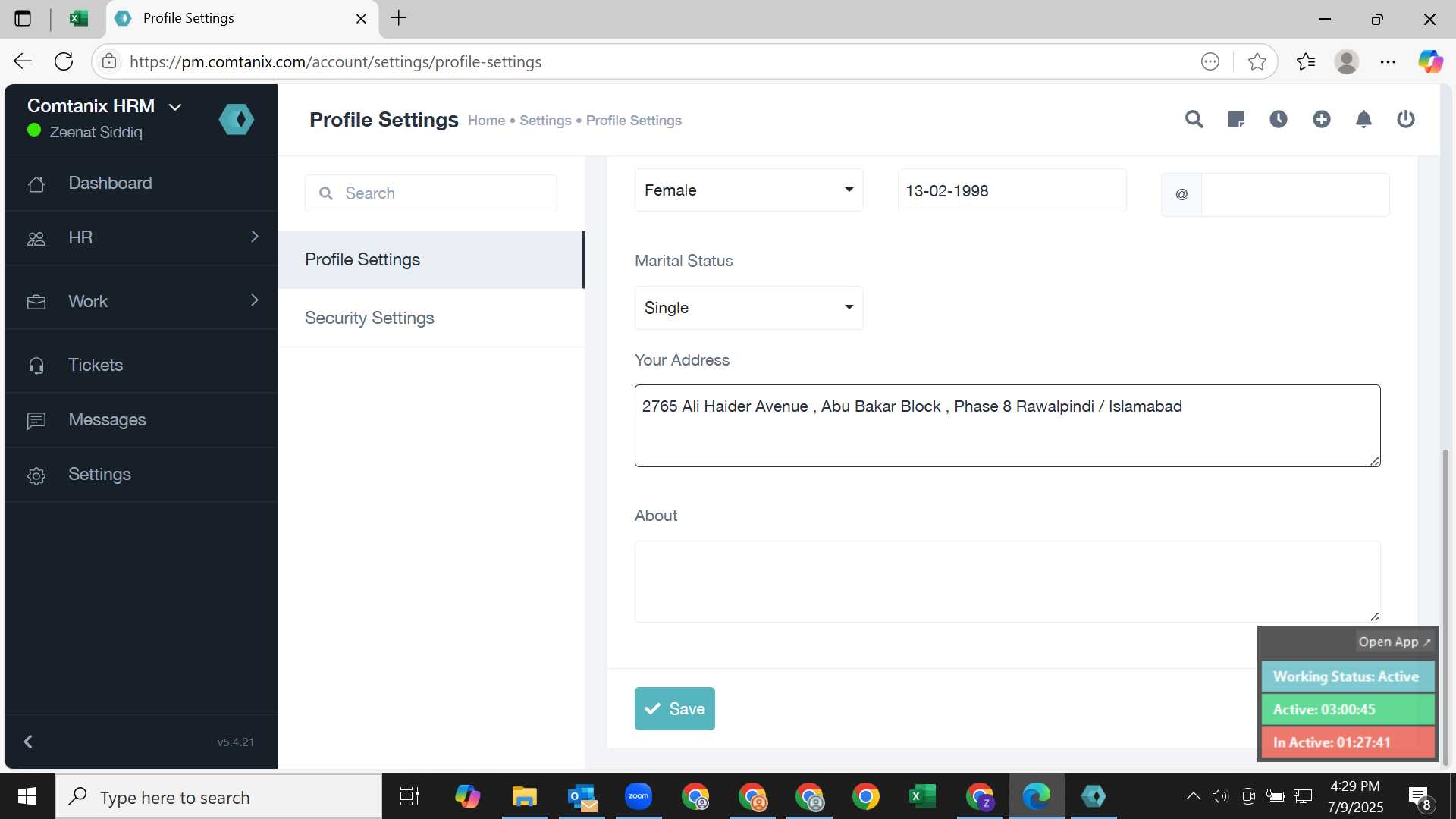Click the plus add icon in header
The width and height of the screenshot is (1456, 819).
click(1321, 119)
